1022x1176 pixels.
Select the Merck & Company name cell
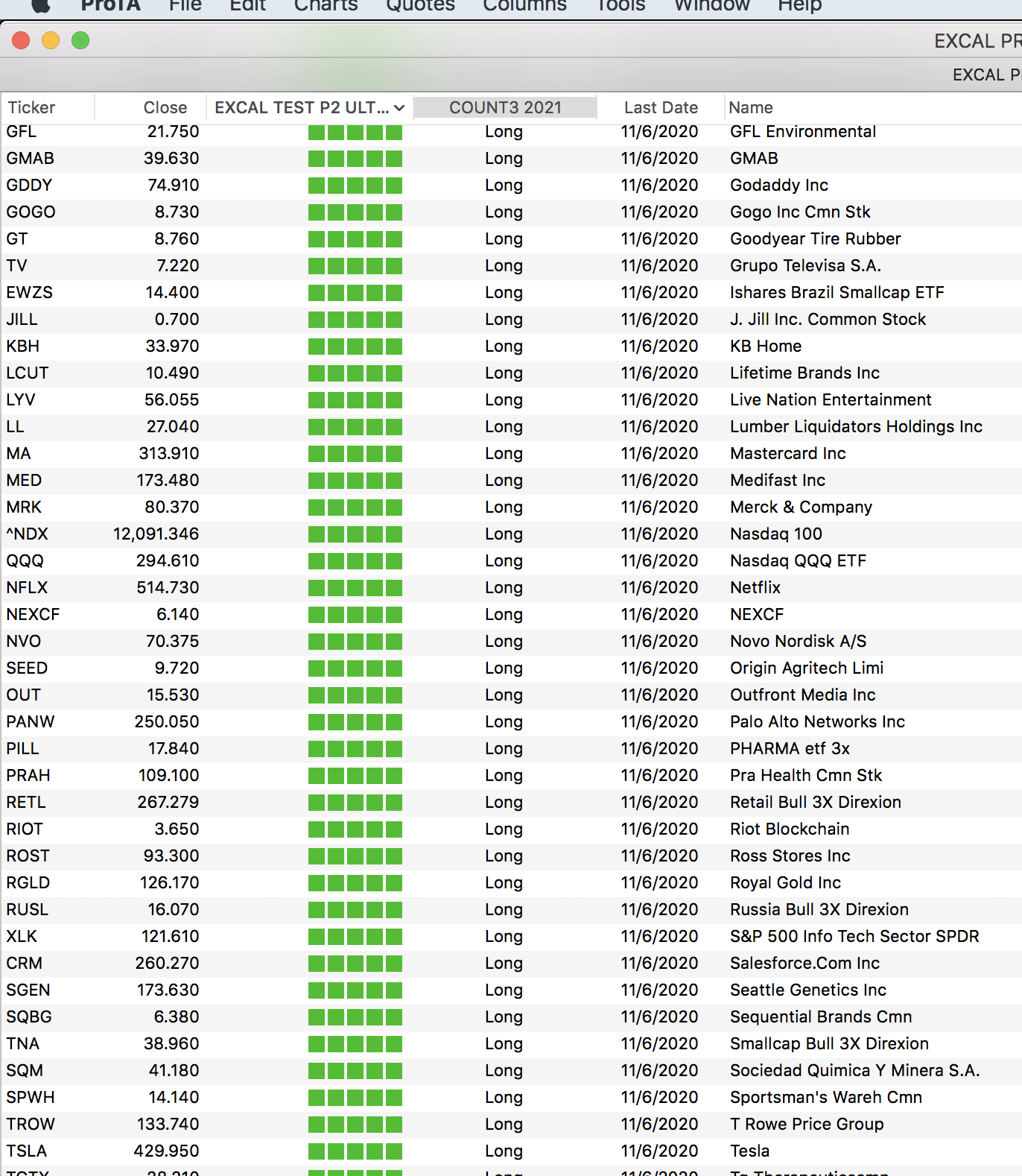(801, 508)
